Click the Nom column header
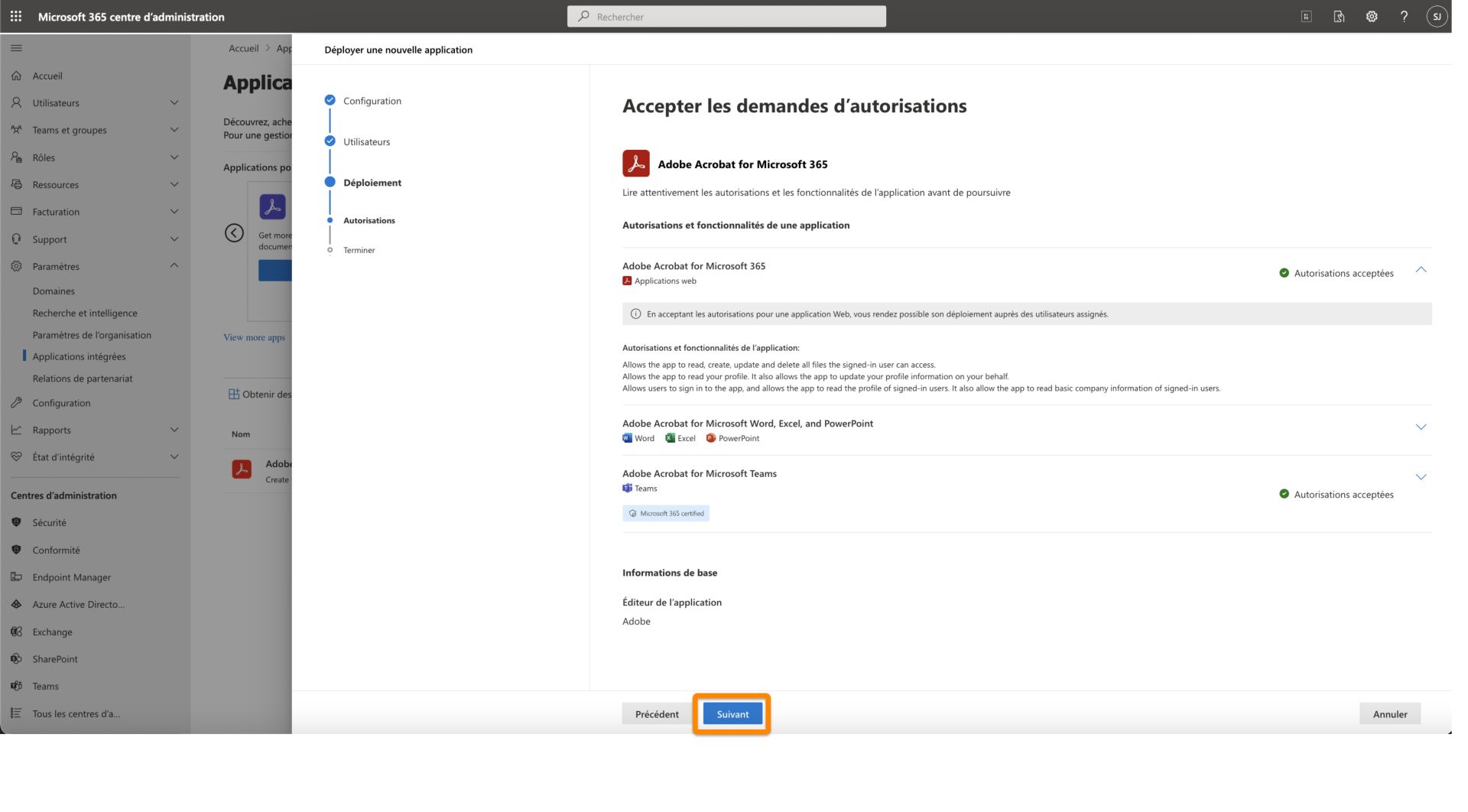The height and width of the screenshot is (812, 1468). tap(241, 434)
